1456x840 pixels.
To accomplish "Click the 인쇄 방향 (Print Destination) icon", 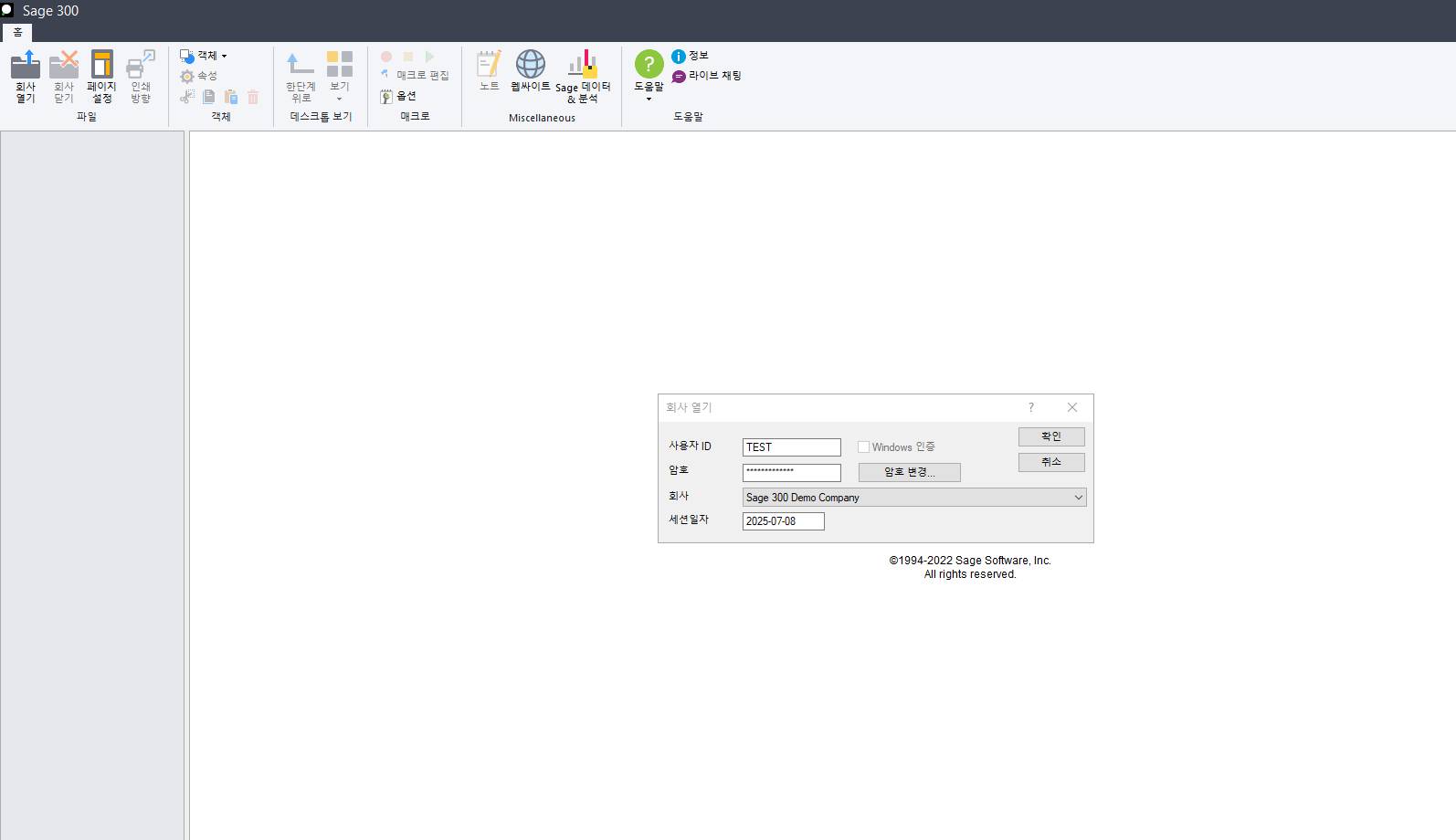I will [x=141, y=77].
